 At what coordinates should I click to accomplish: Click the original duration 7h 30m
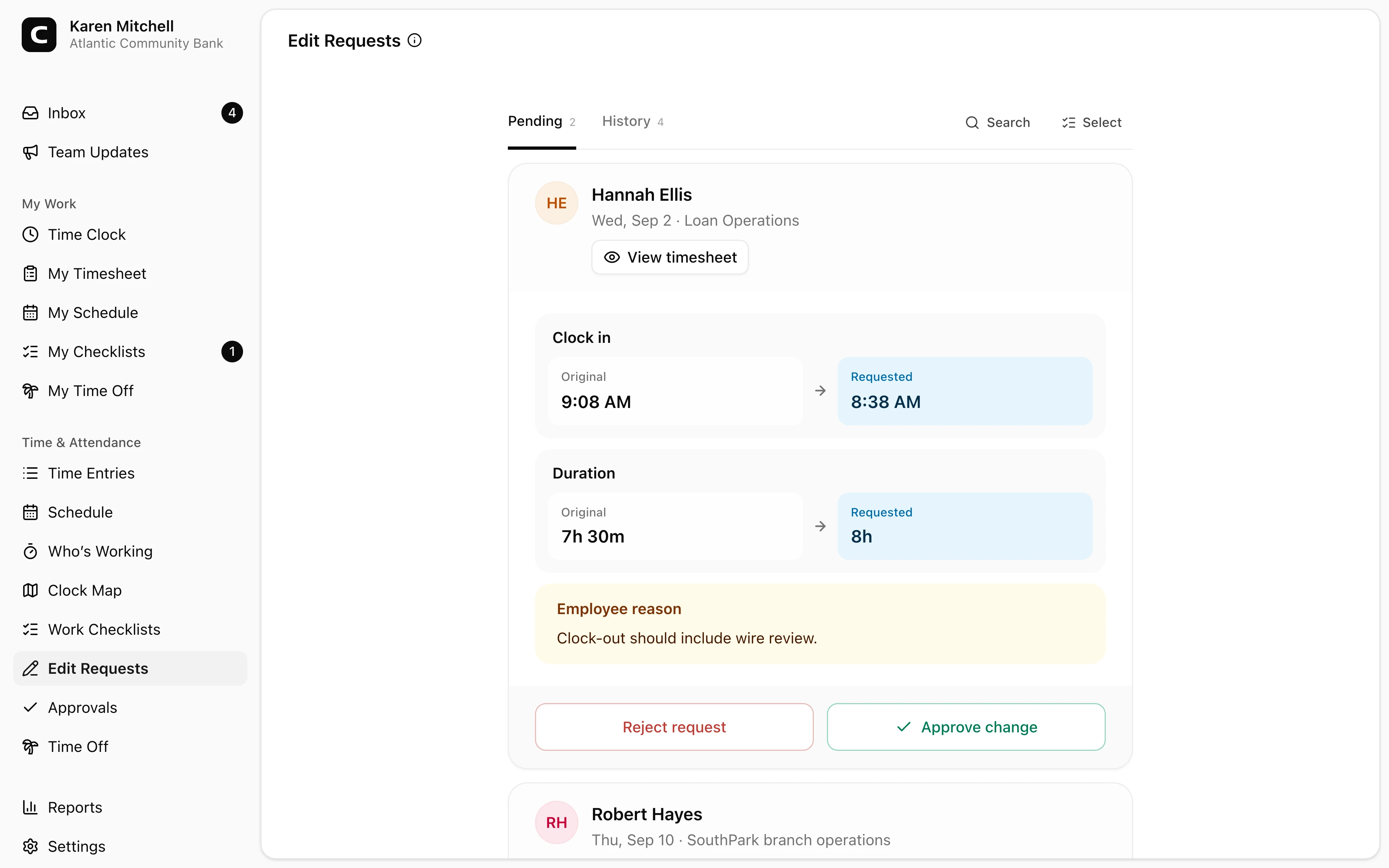click(x=593, y=536)
